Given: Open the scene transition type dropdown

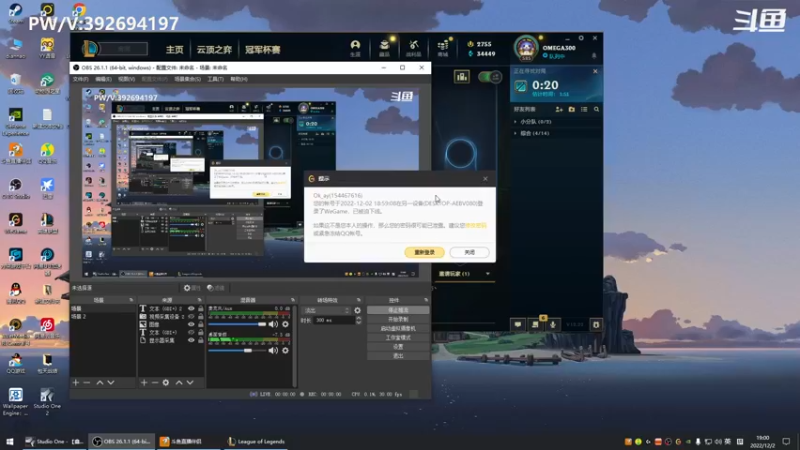Looking at the screenshot, I should 327,310.
